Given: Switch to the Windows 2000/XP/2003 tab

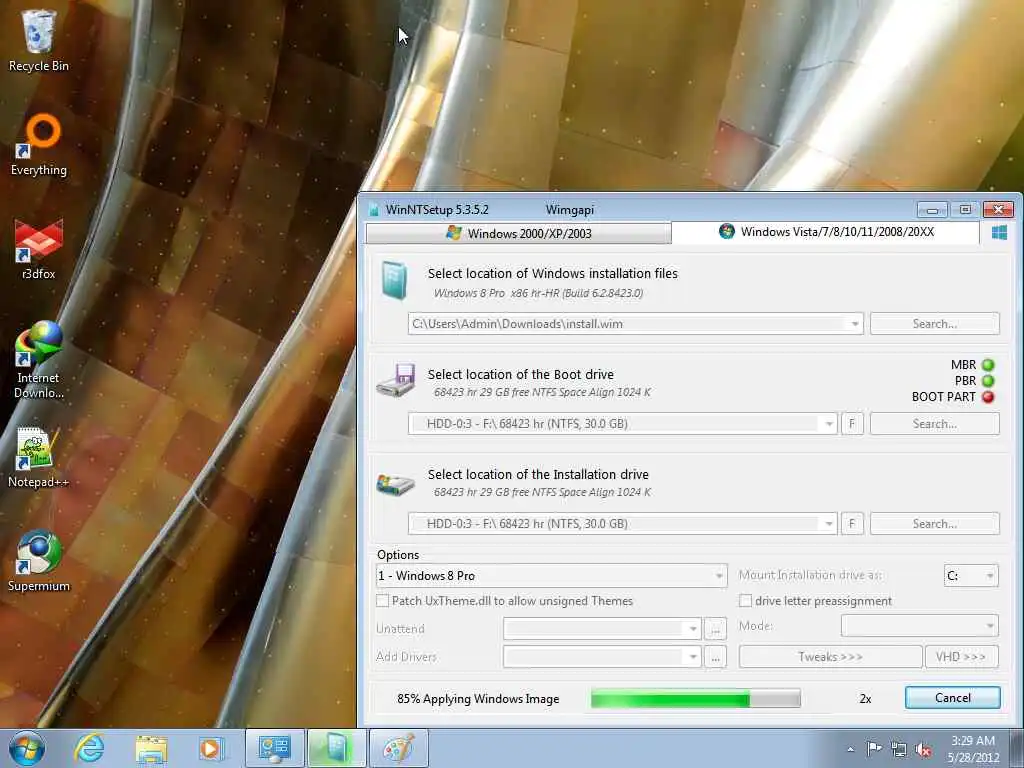Looking at the screenshot, I should pos(519,233).
